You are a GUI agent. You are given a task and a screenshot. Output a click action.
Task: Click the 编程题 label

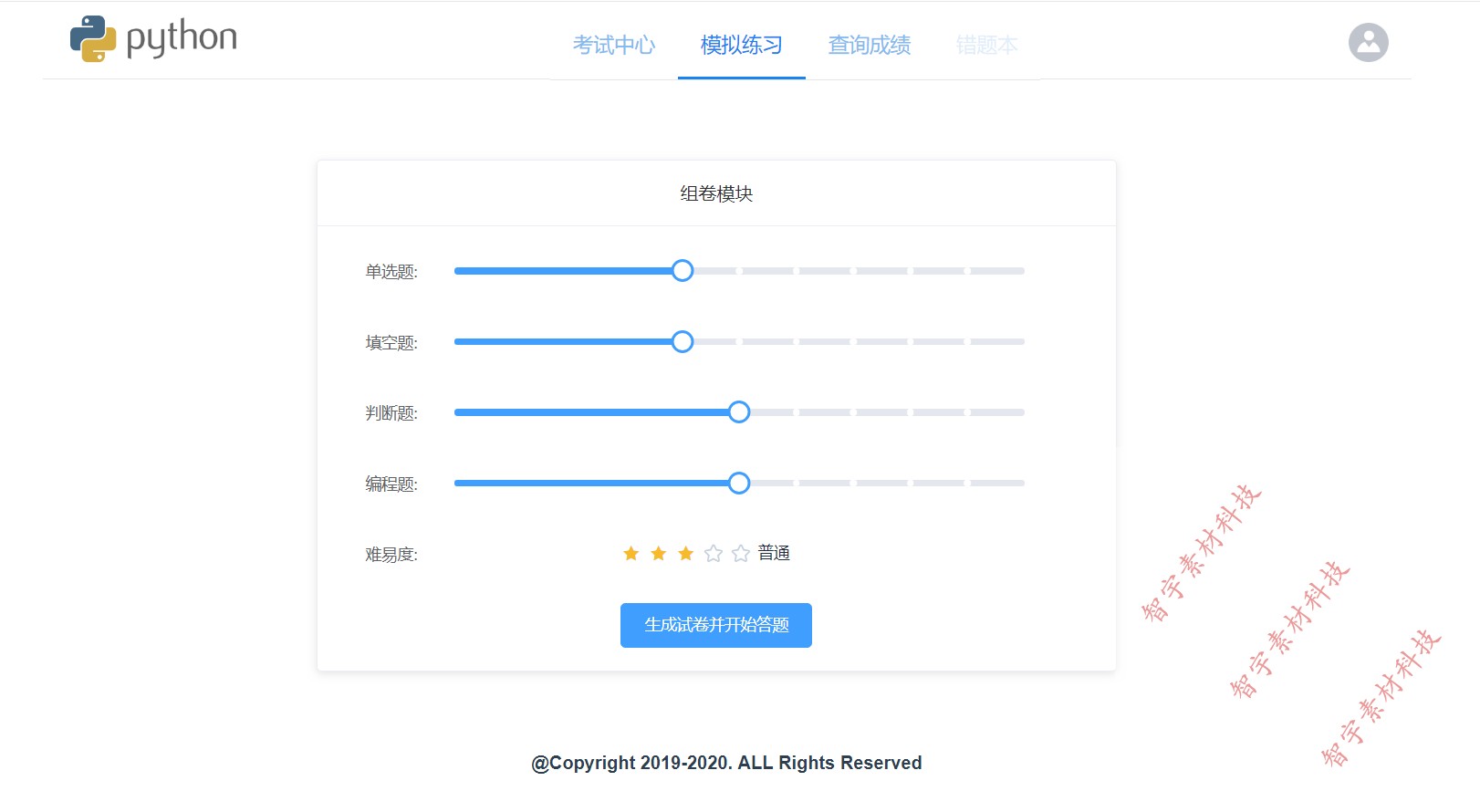coord(391,484)
